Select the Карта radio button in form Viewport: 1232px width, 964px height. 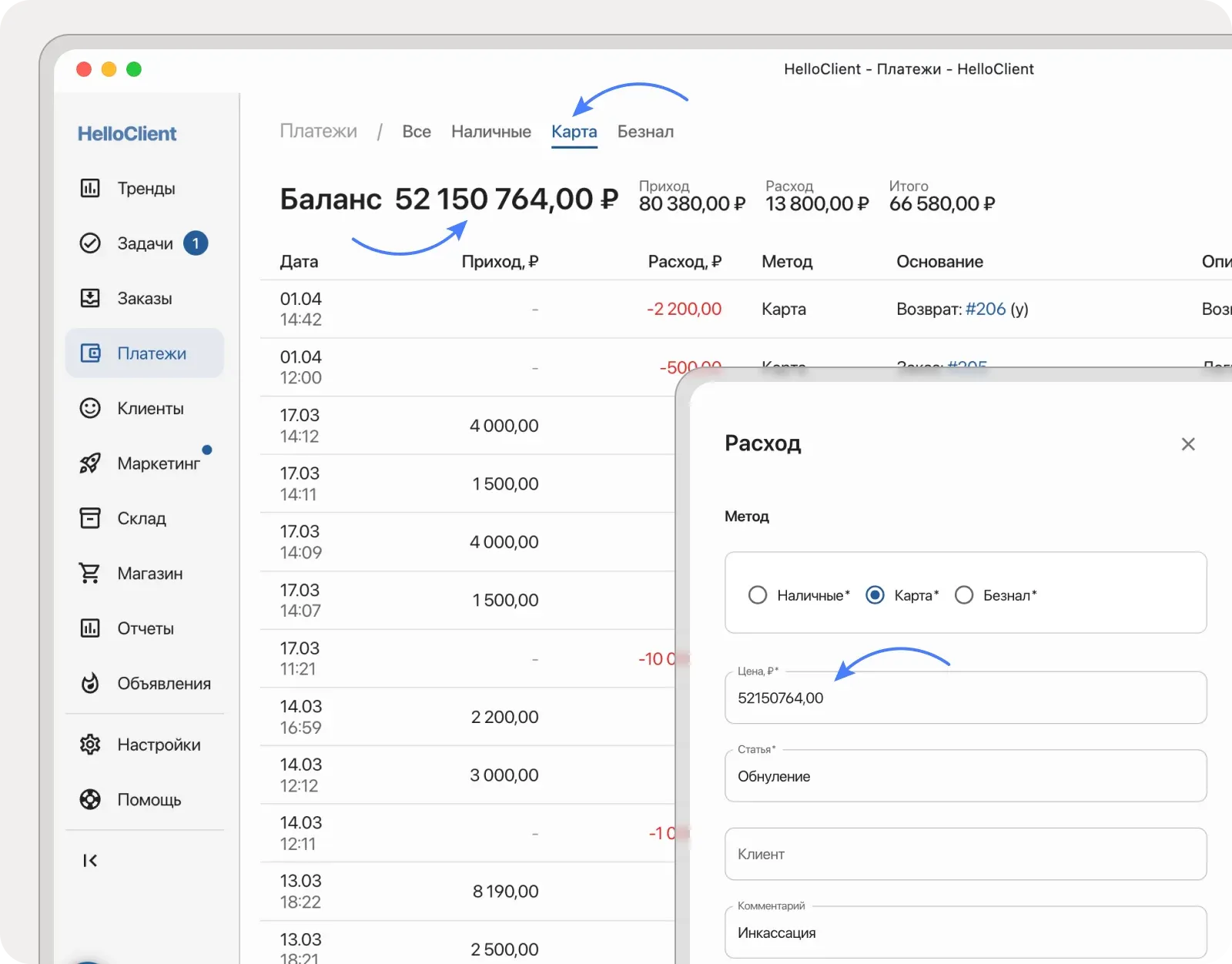(875, 595)
